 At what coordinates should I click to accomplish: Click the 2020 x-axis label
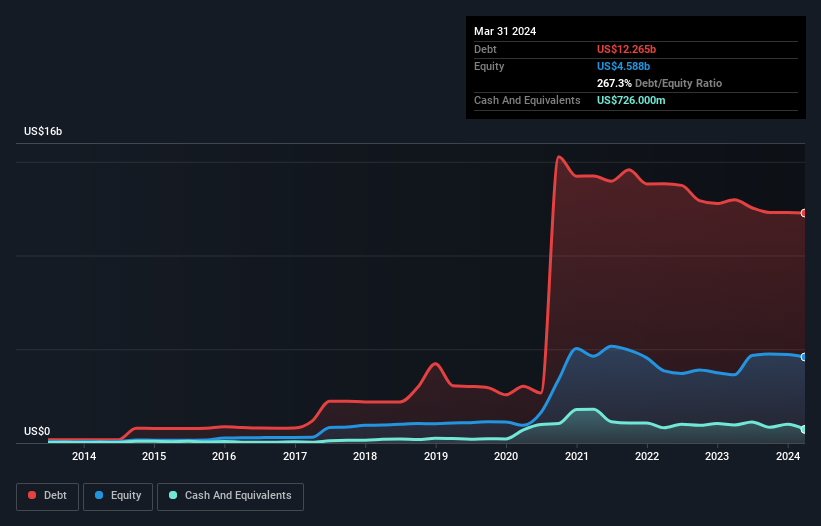click(x=506, y=456)
